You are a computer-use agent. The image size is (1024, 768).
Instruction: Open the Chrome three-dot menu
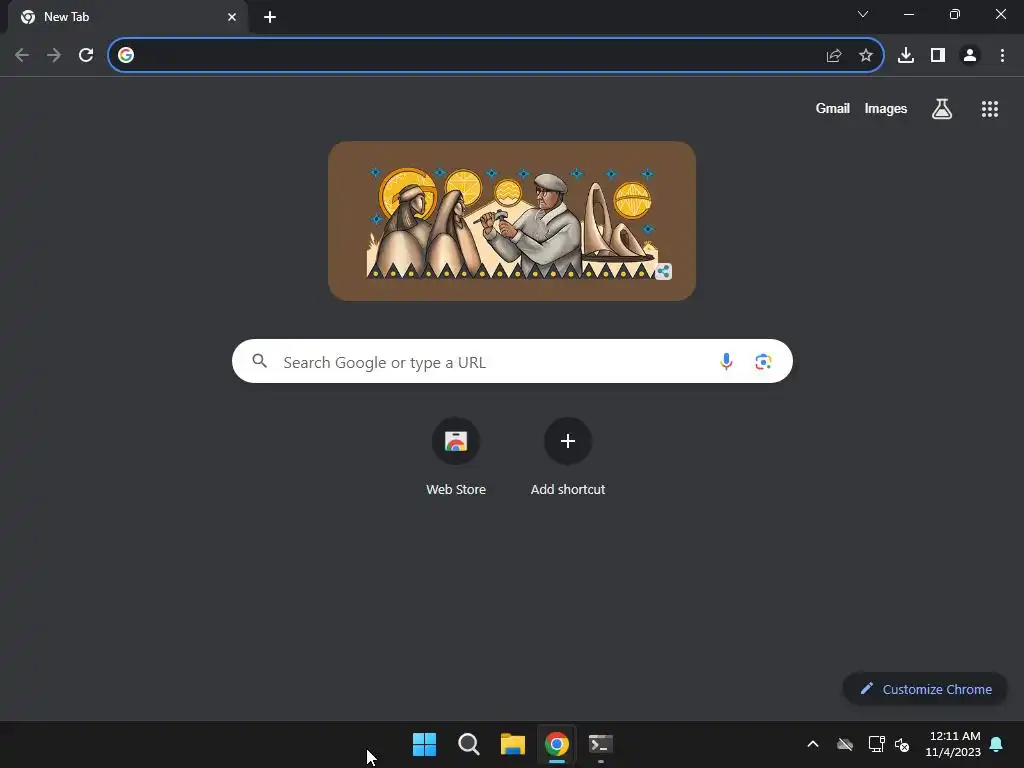click(x=1002, y=56)
